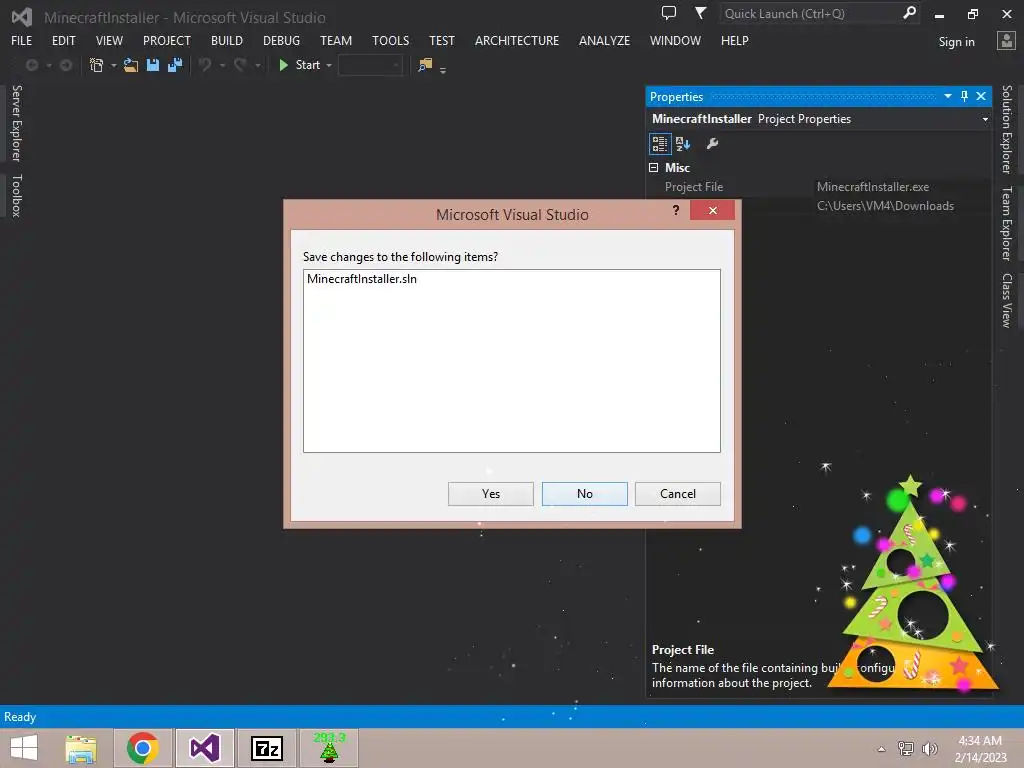Click the New Project toolbar icon
1024x768 pixels.
[x=97, y=65]
